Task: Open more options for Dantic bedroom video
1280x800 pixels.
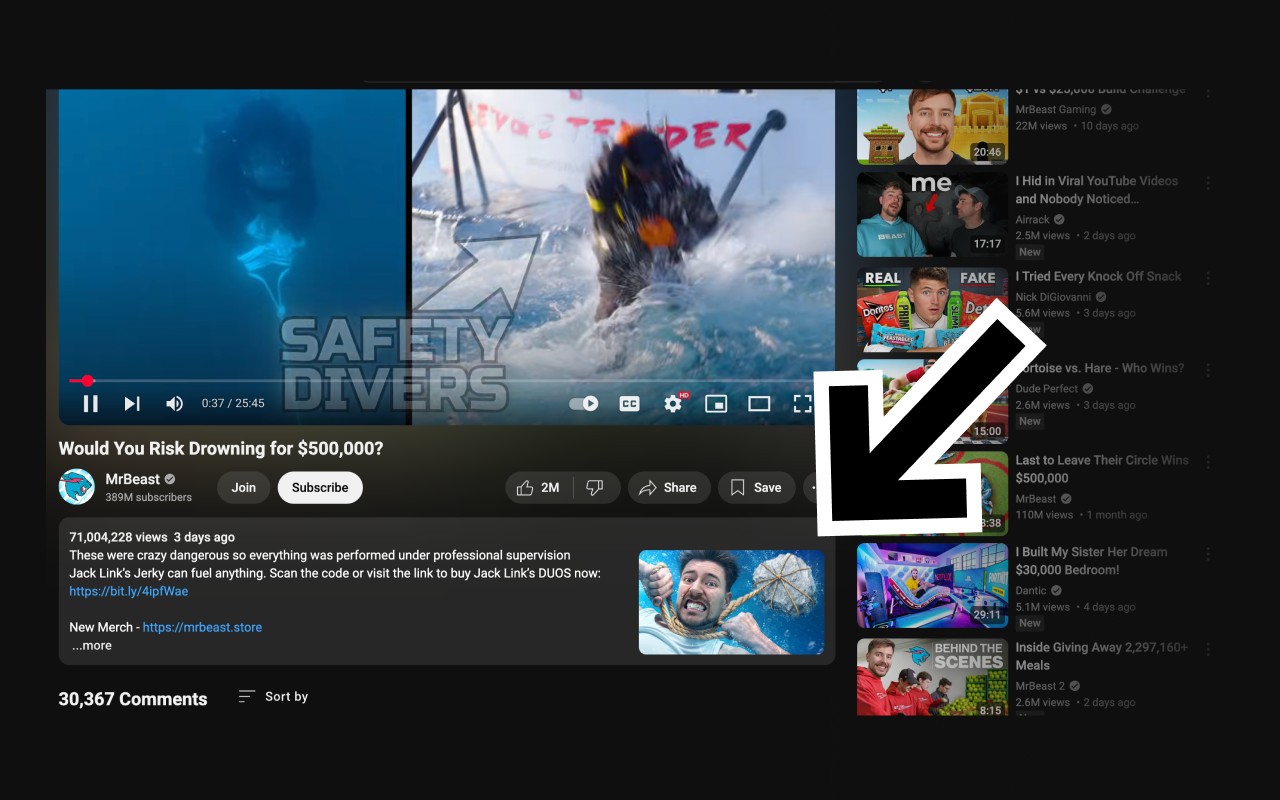Action: tap(1208, 553)
